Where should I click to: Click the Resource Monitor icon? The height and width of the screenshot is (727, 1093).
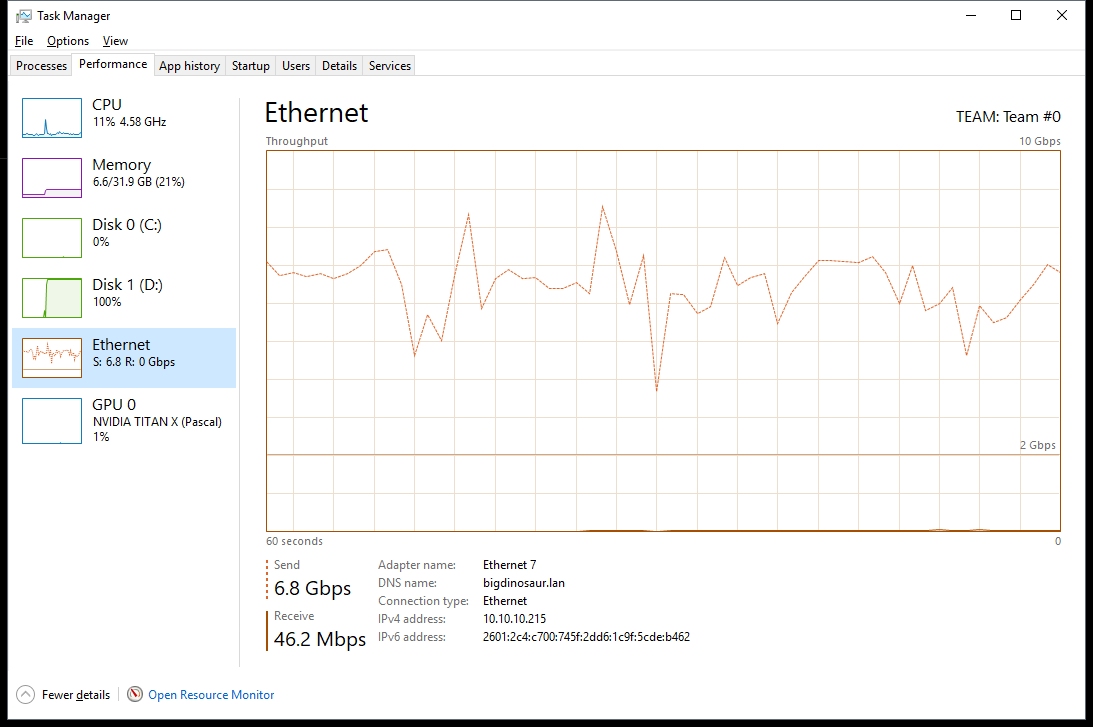[x=135, y=695]
